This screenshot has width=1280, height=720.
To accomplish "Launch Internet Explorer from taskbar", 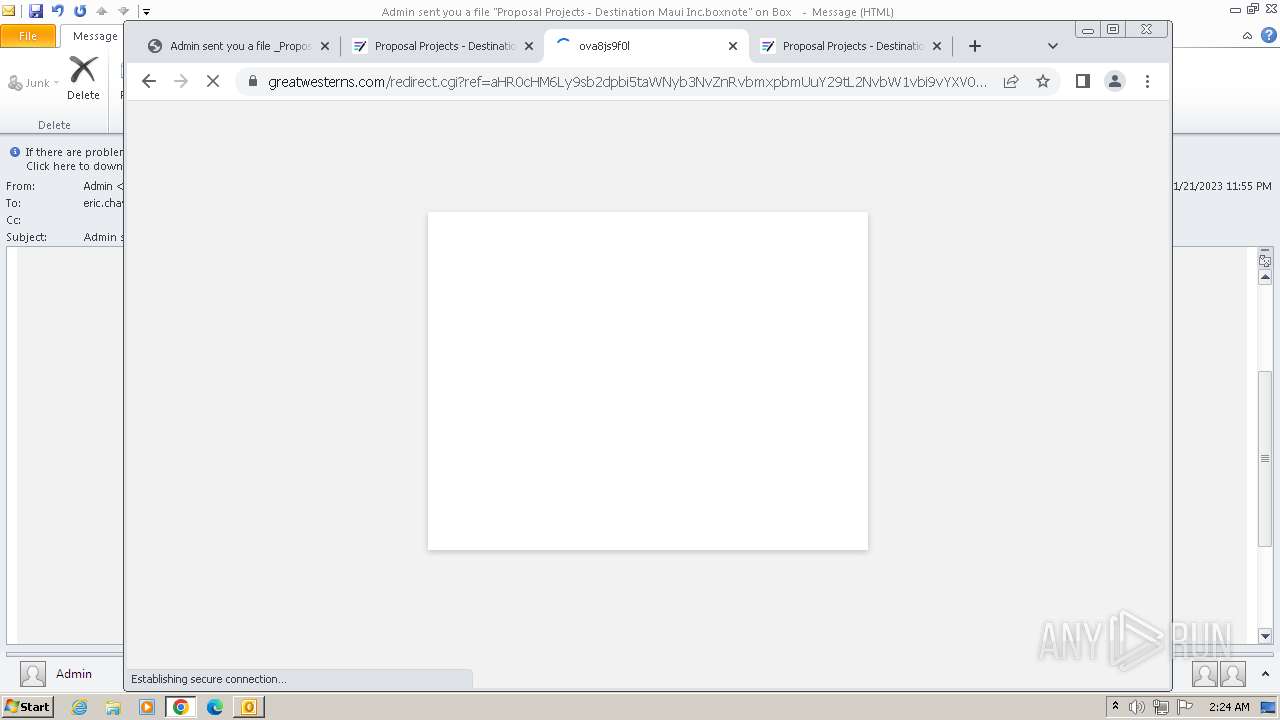I will coord(79,707).
